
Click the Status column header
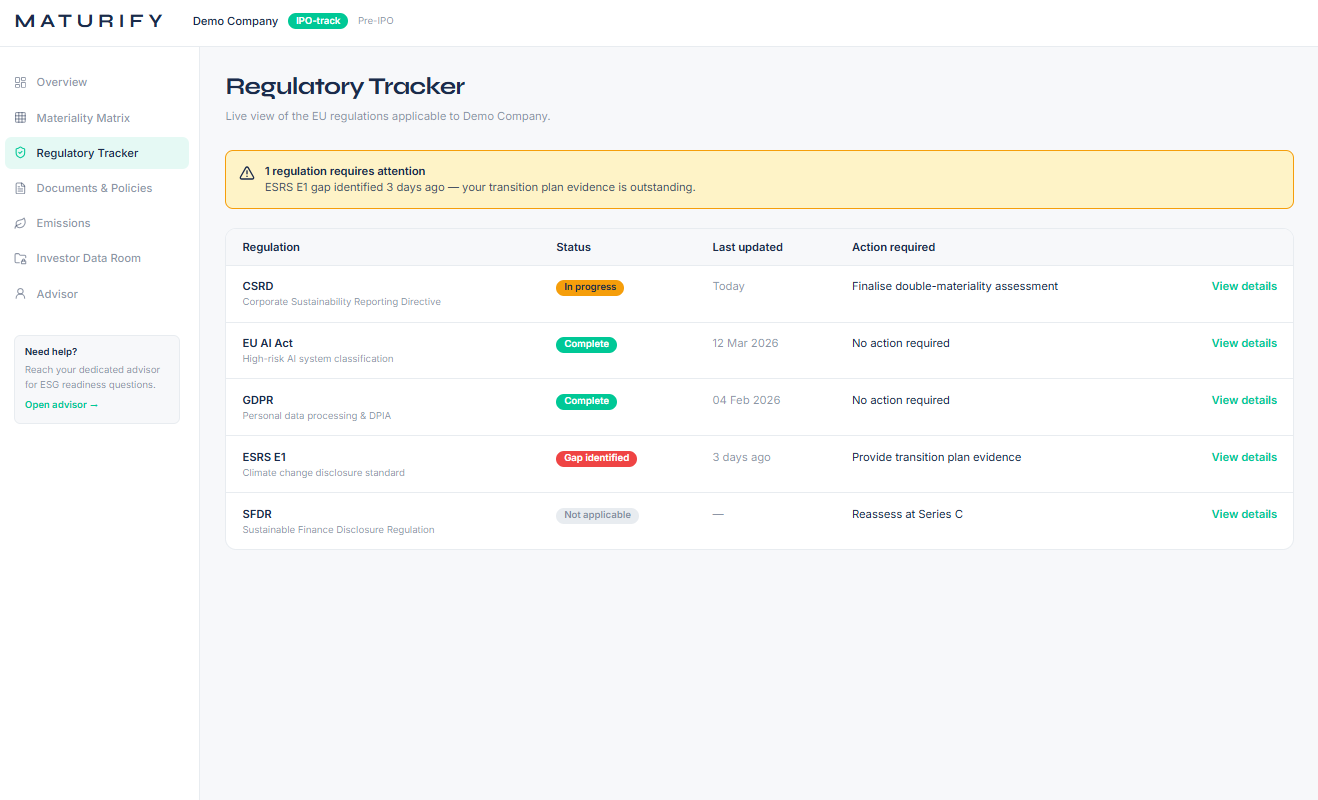click(574, 247)
